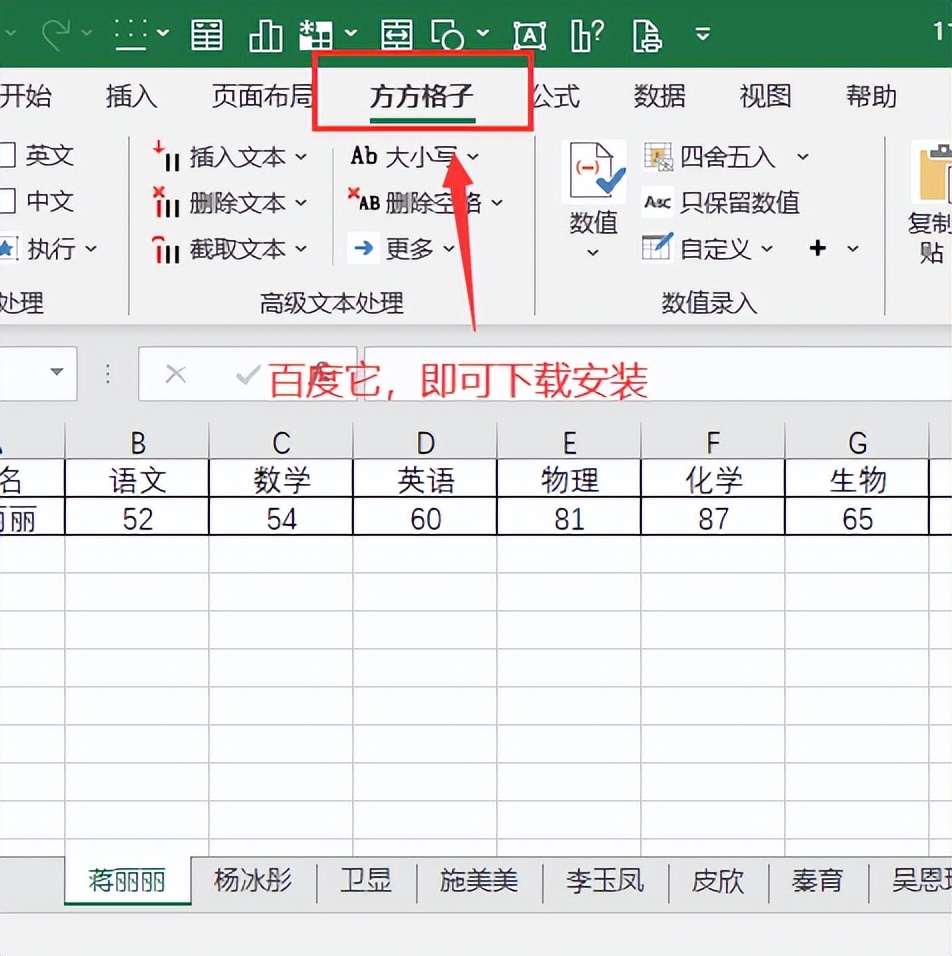Select column B header
The image size is (952, 956).
137,443
